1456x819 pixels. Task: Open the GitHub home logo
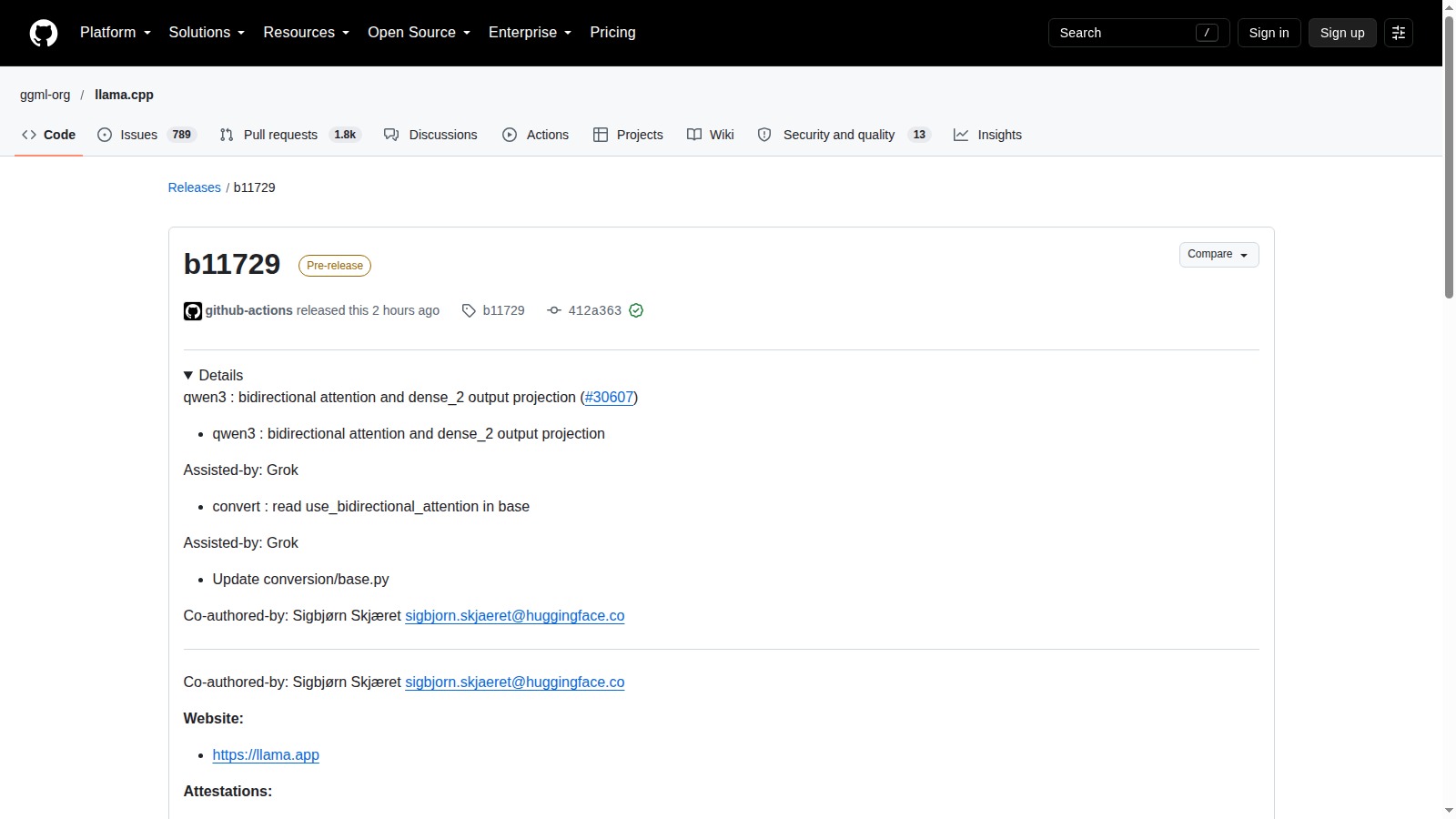click(x=44, y=33)
